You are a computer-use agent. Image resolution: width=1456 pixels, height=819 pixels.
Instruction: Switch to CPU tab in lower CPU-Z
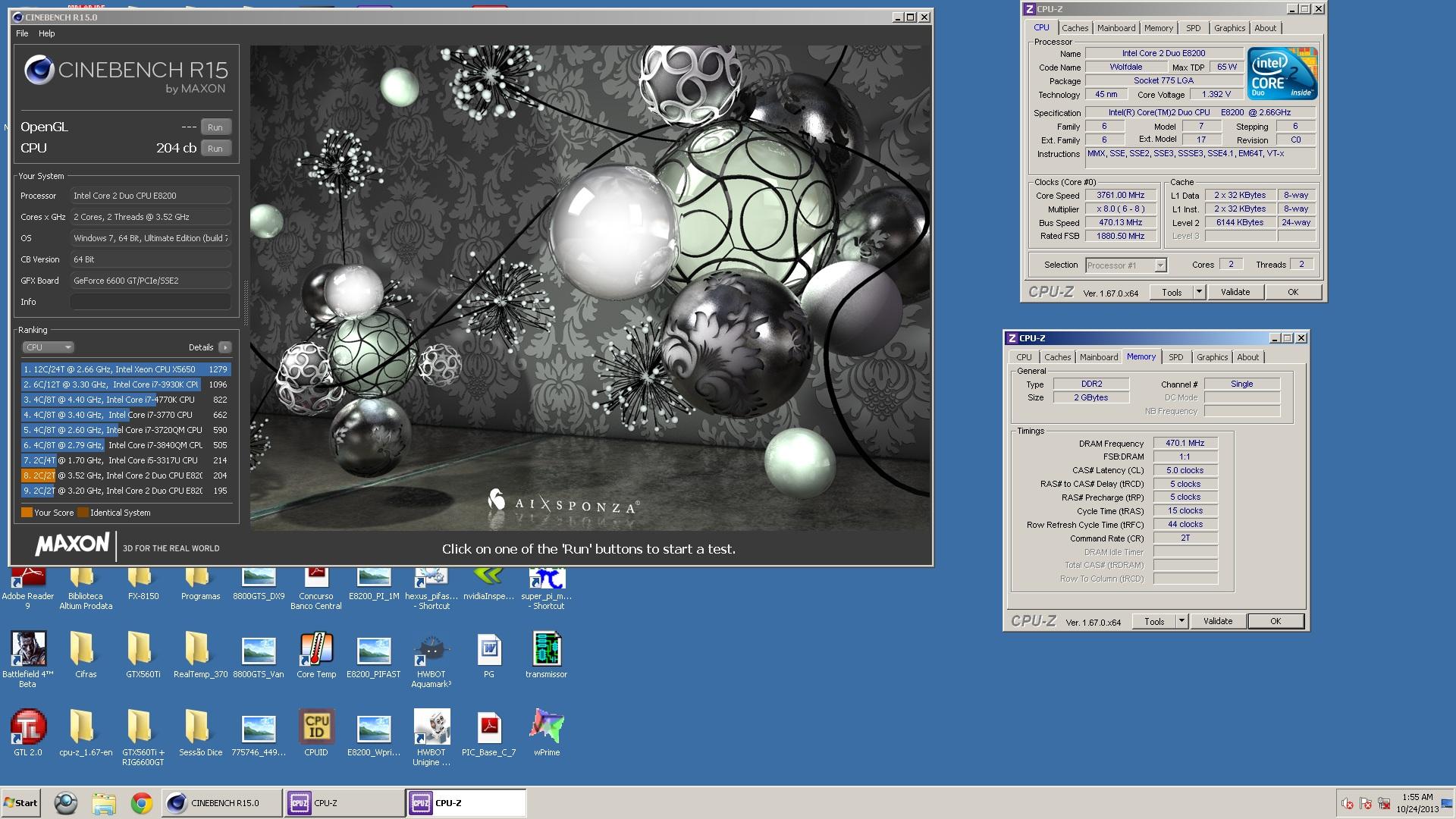click(x=1024, y=357)
